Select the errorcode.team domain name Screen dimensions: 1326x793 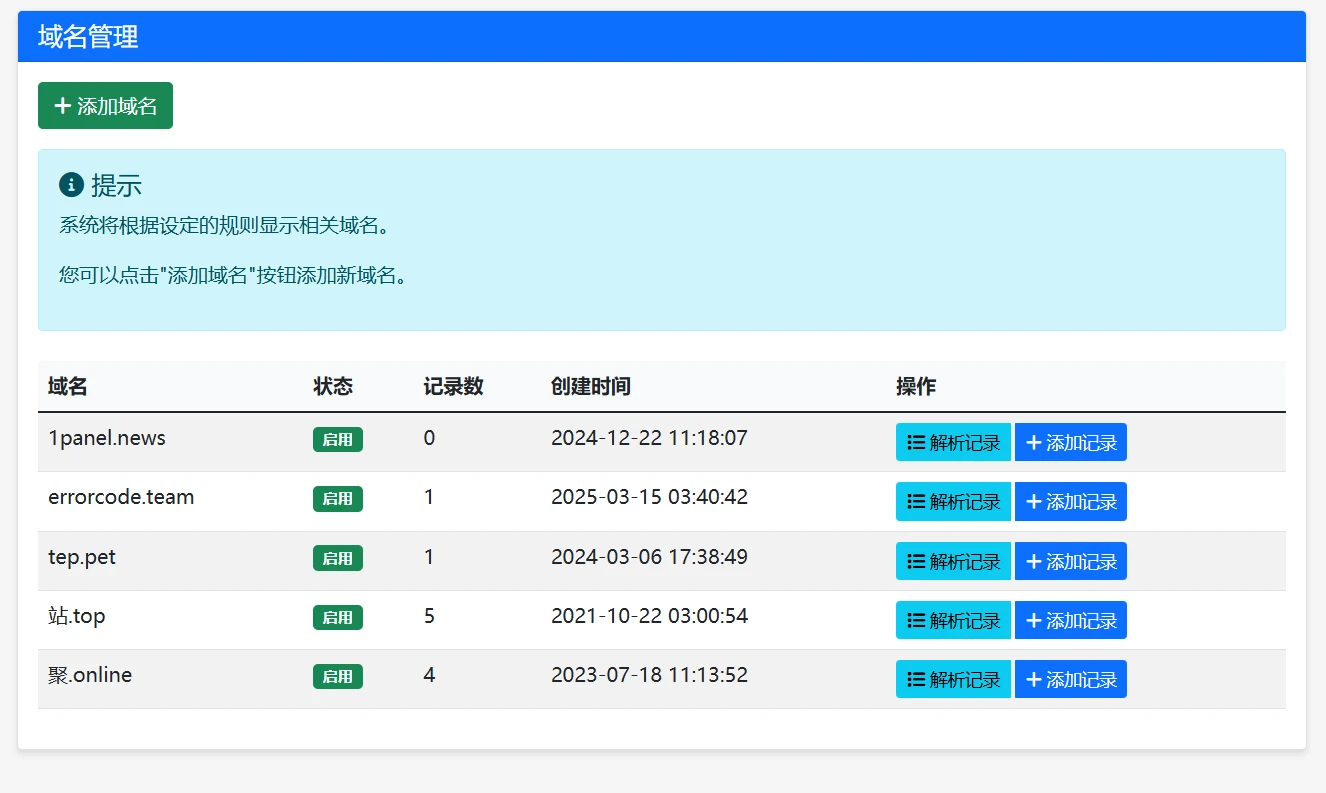(121, 497)
